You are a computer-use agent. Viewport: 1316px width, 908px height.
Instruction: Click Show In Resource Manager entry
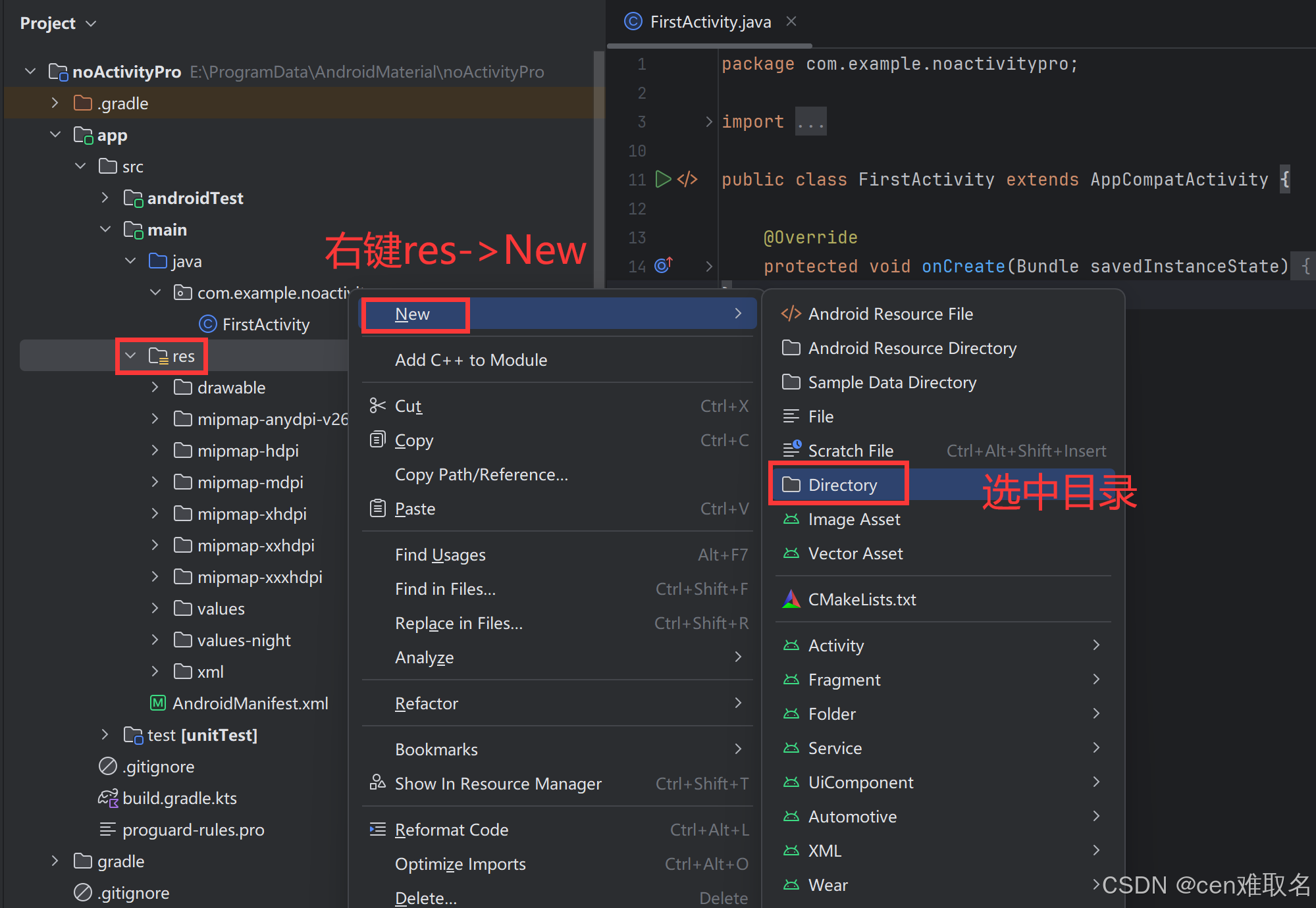tap(498, 784)
